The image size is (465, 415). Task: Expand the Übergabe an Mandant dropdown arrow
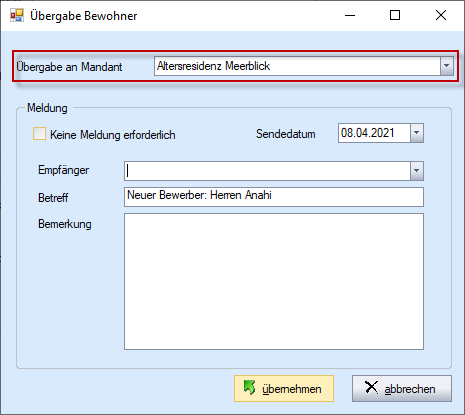(447, 66)
